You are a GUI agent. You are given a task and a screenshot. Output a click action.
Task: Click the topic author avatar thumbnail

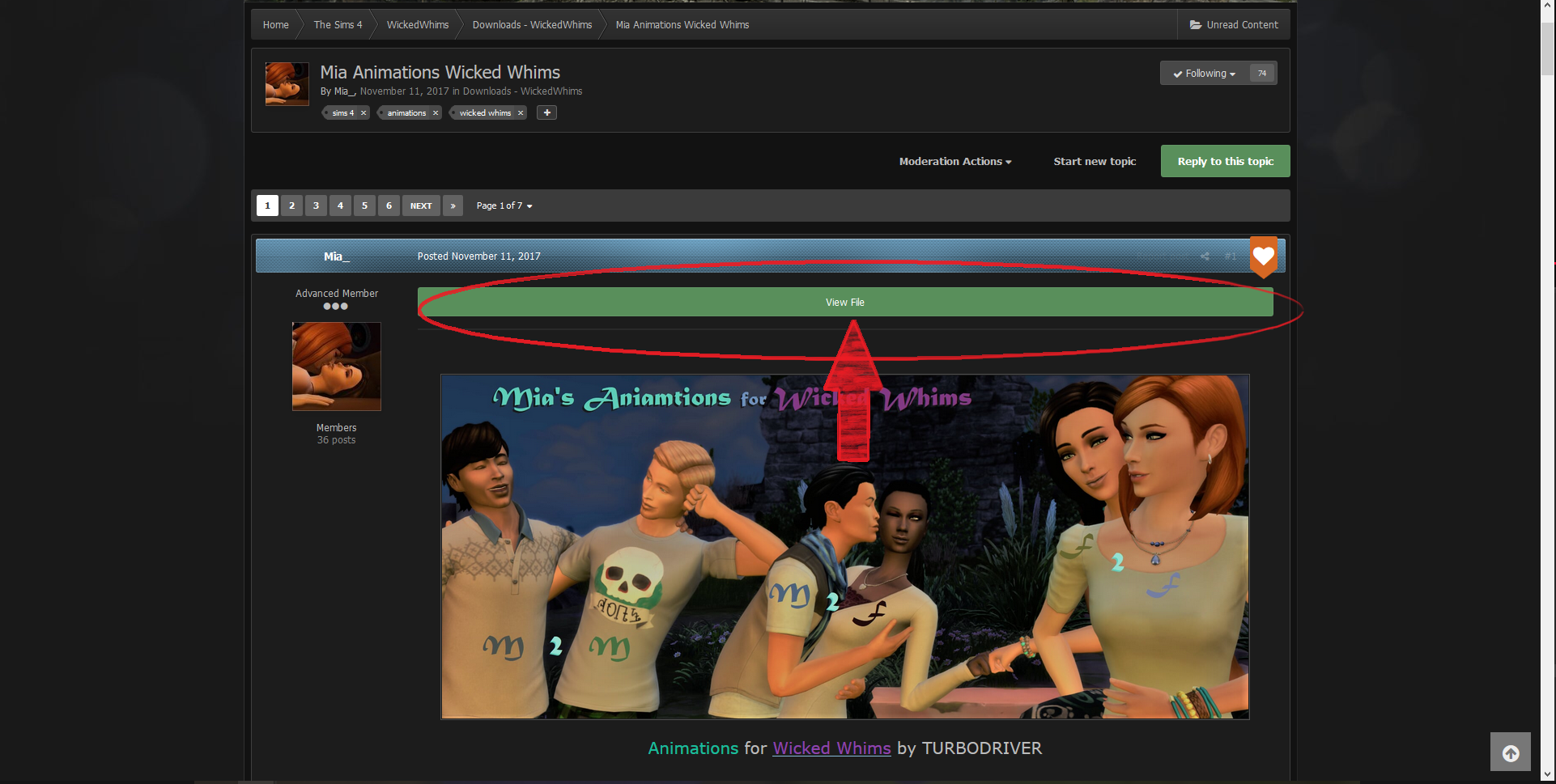click(287, 84)
